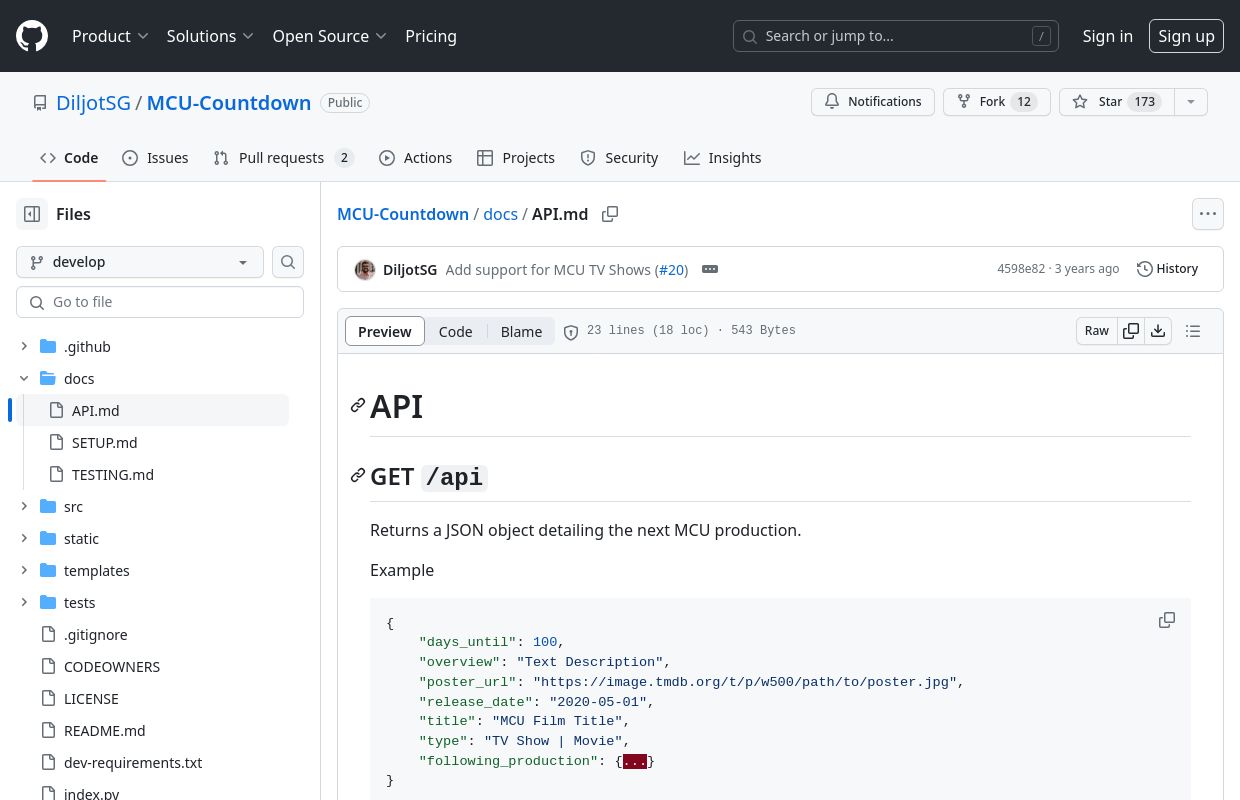This screenshot has width=1240, height=800.
Task: Open the Issues tab
Action: click(155, 158)
